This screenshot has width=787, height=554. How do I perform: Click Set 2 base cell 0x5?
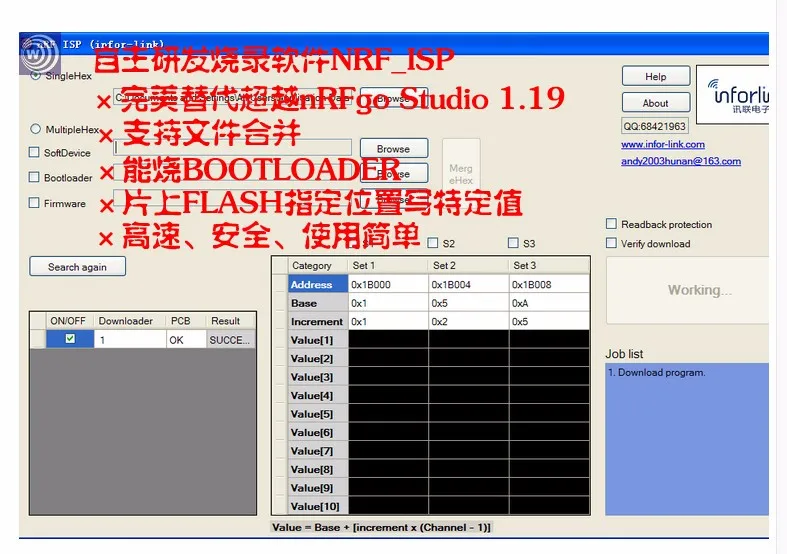[468, 303]
